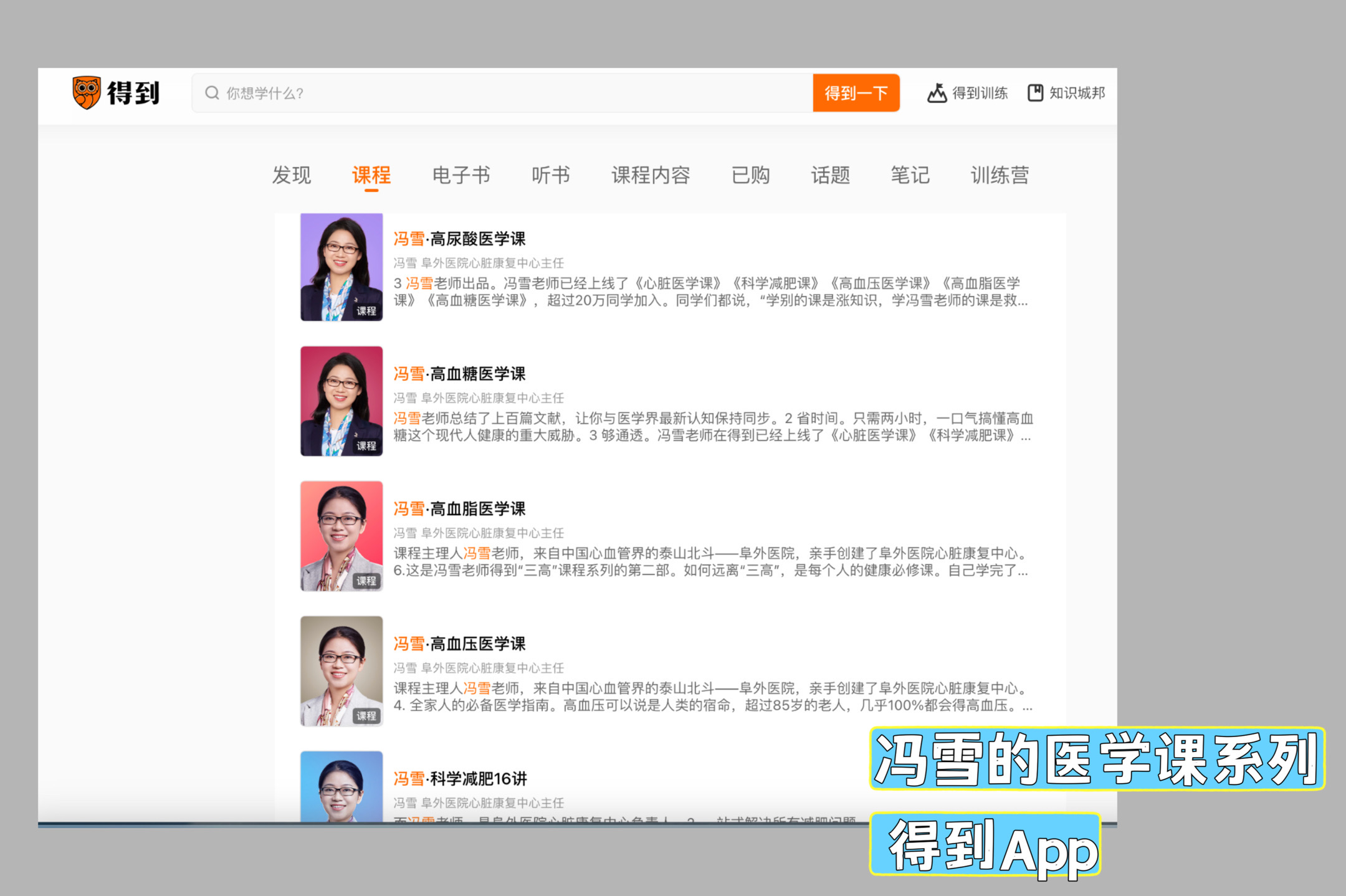1346x896 pixels.
Task: Click the 高尿酸医学课 author subtitle line
Action: click(x=479, y=263)
